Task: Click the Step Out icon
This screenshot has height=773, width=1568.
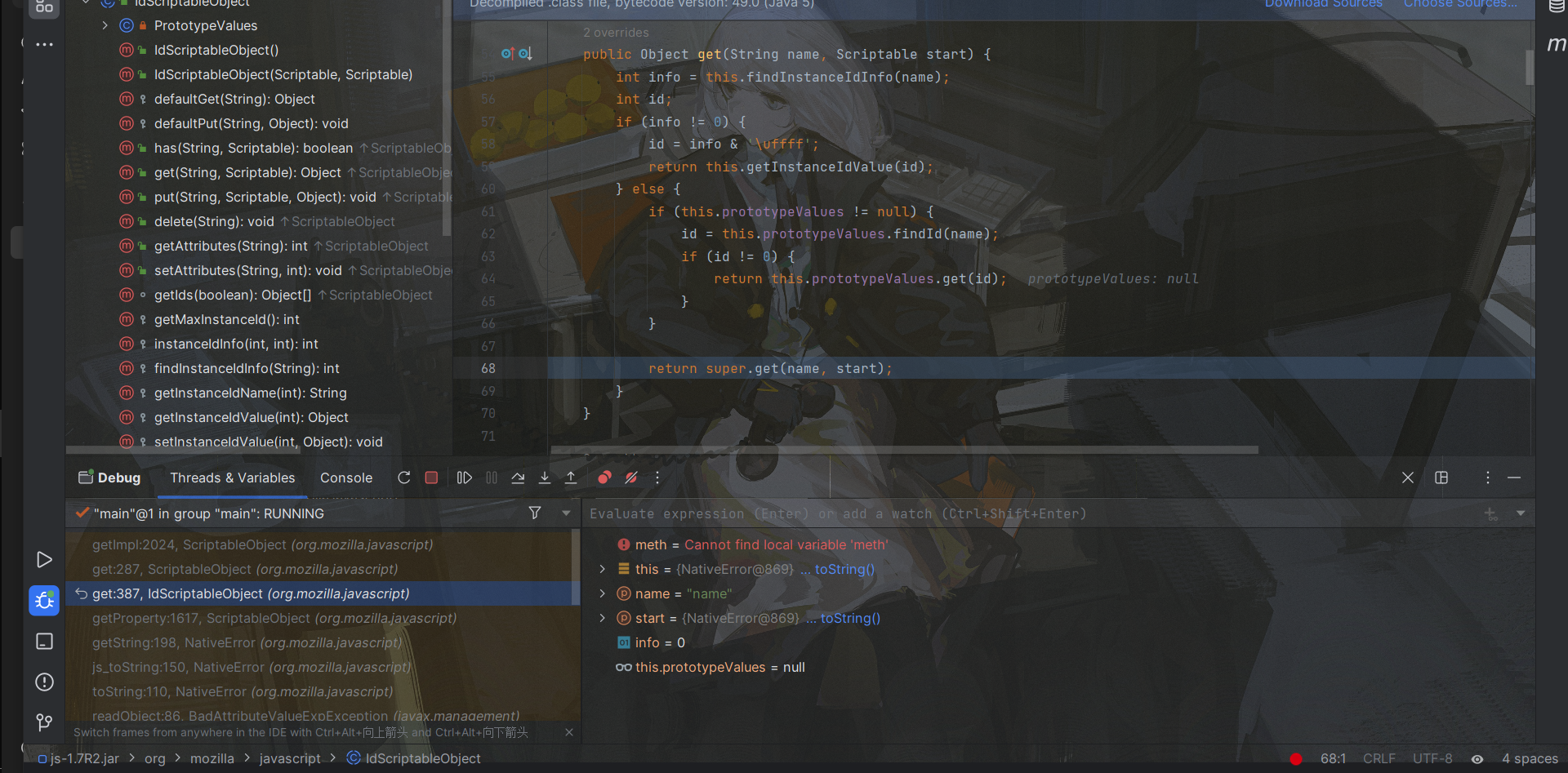Action: (571, 478)
